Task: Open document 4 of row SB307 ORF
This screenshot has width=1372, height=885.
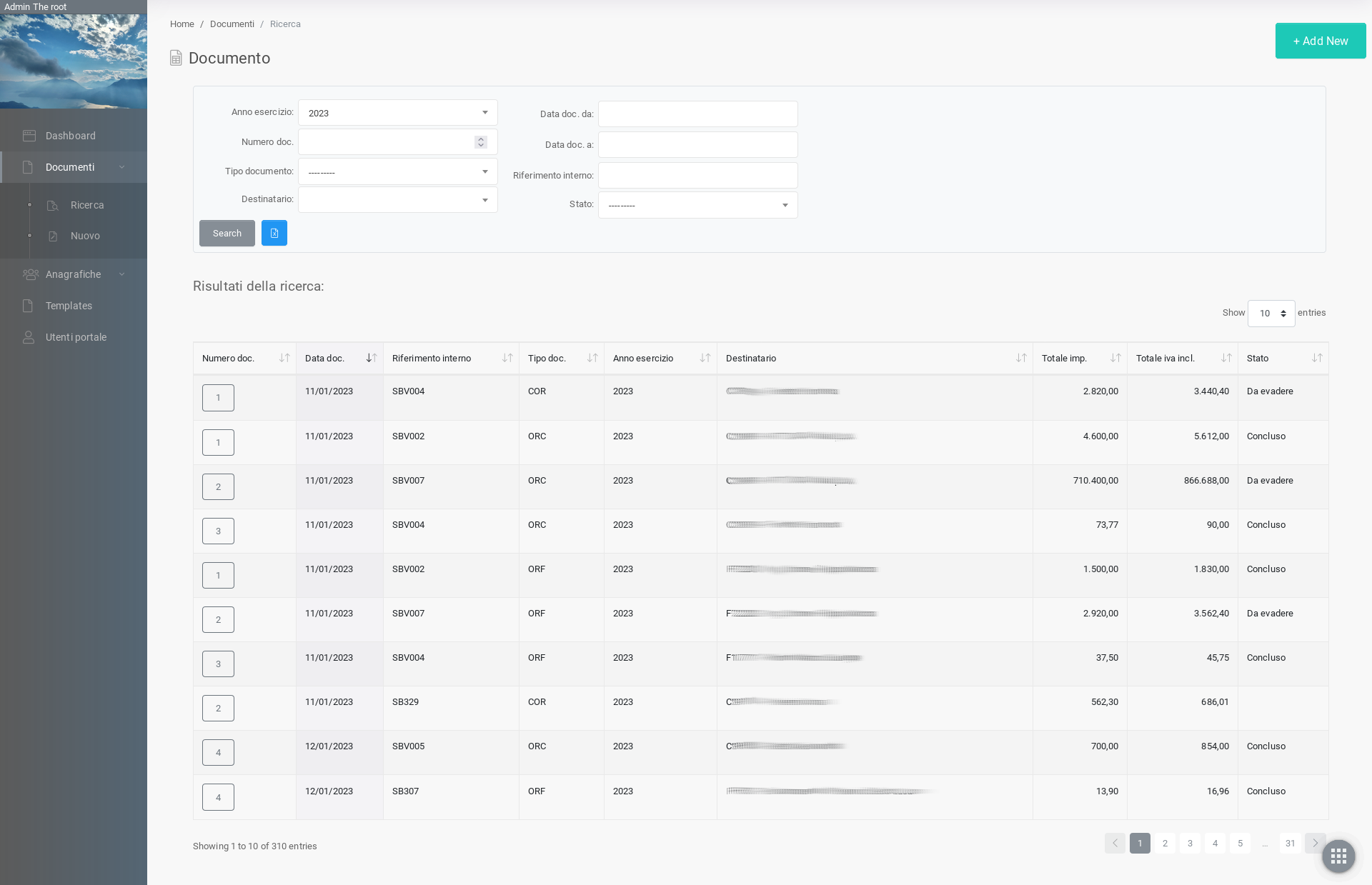Action: (218, 797)
